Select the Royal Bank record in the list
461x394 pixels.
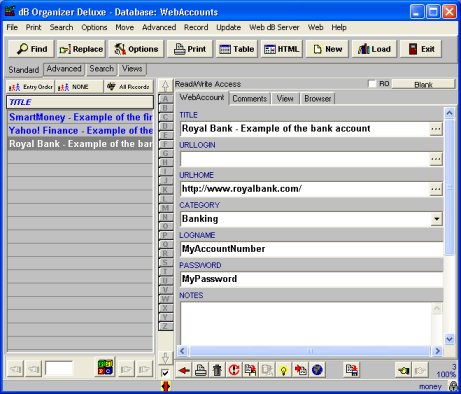click(x=80, y=144)
